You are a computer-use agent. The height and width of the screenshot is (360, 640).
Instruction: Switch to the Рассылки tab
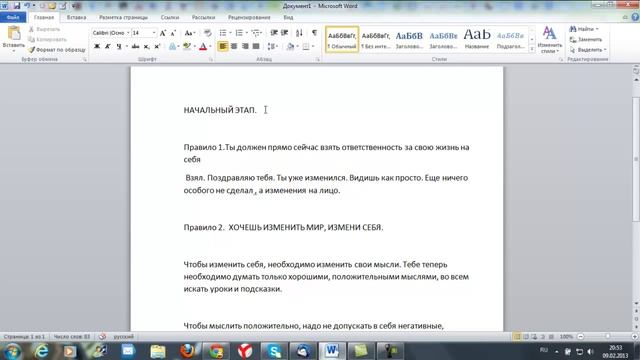pos(203,18)
